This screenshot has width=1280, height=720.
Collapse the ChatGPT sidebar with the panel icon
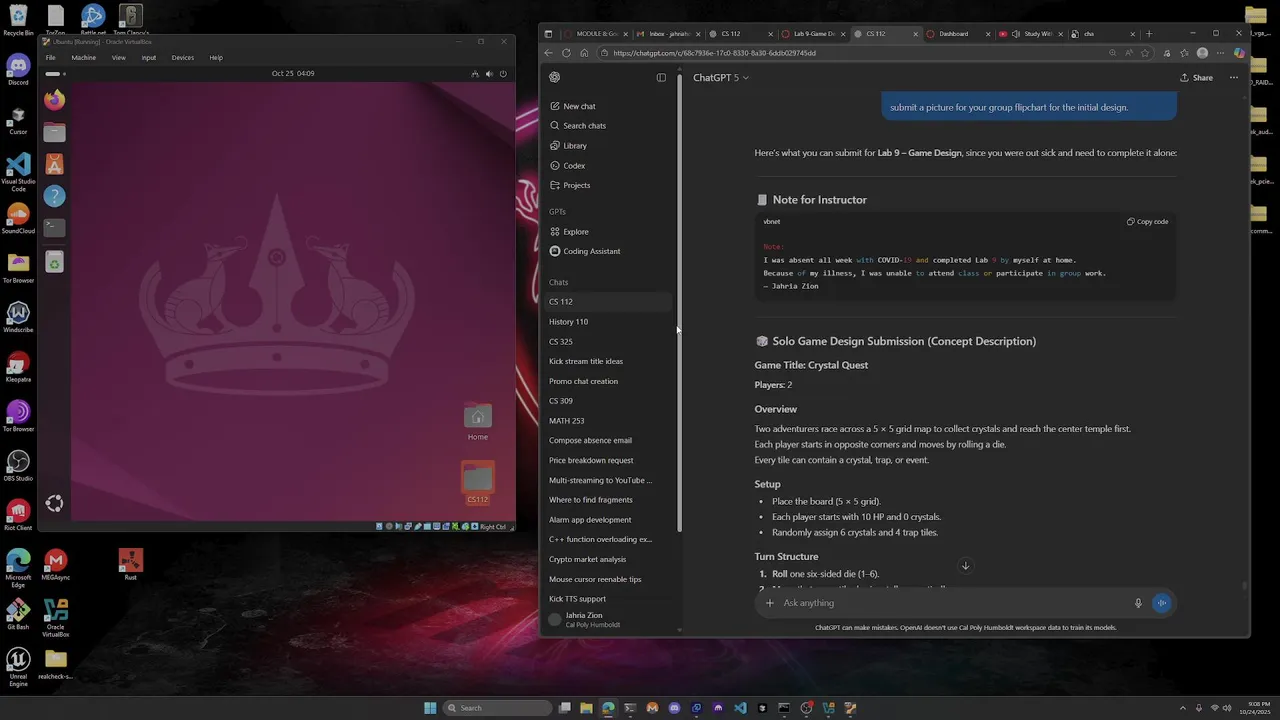pyautogui.click(x=661, y=77)
